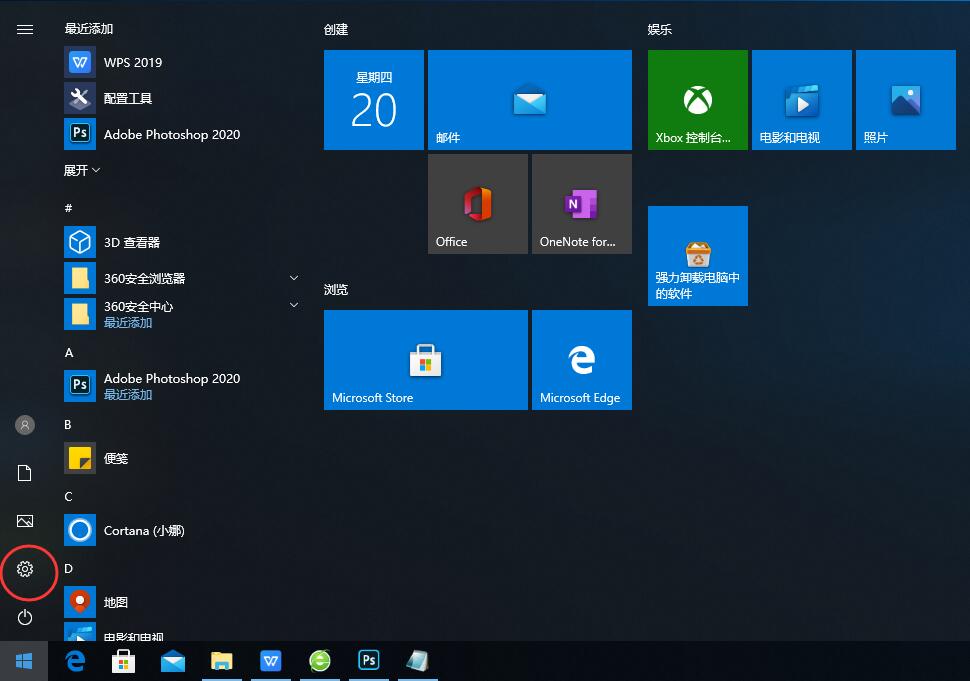Image resolution: width=970 pixels, height=681 pixels.
Task: Close Start with the Windows Start button
Action: 24,661
